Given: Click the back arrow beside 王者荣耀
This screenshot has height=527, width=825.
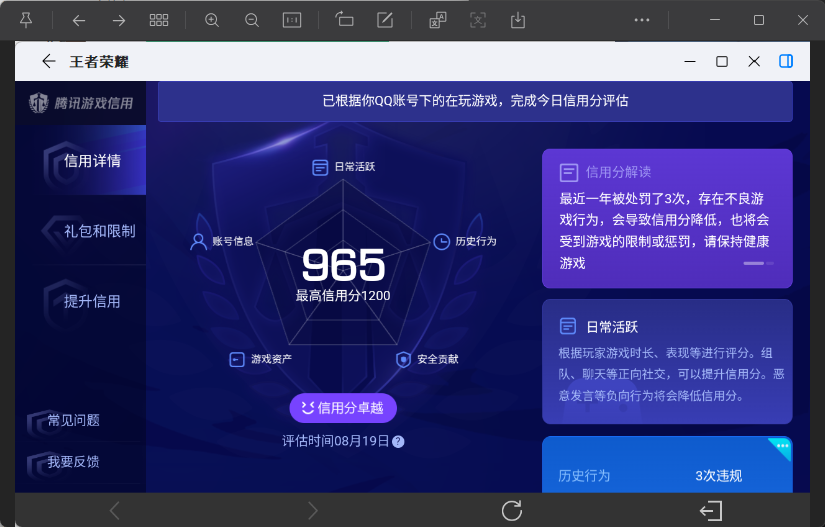Looking at the screenshot, I should [48, 61].
